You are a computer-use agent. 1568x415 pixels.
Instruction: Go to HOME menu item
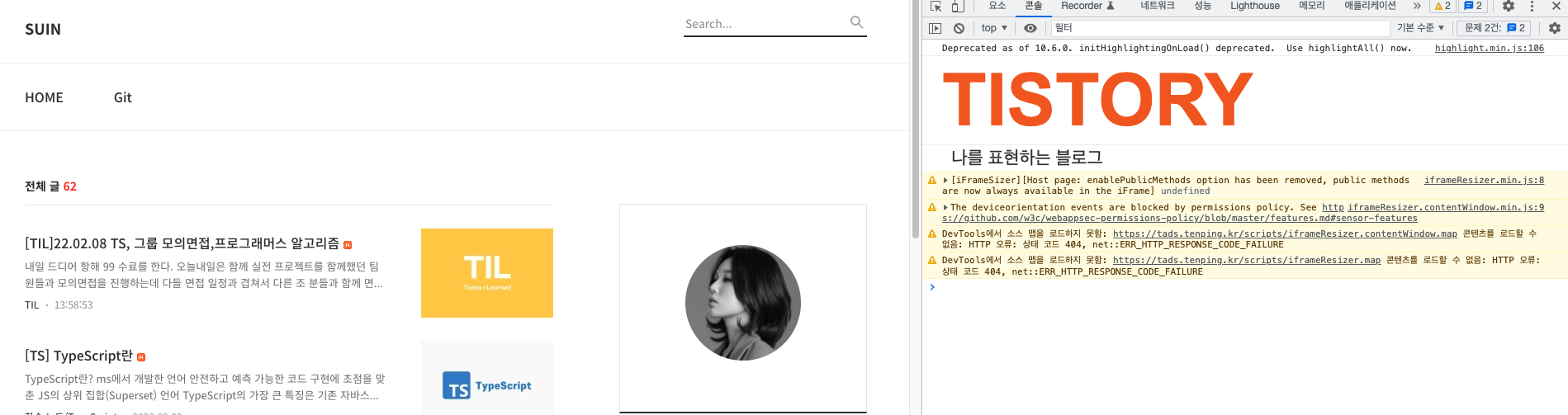44,97
